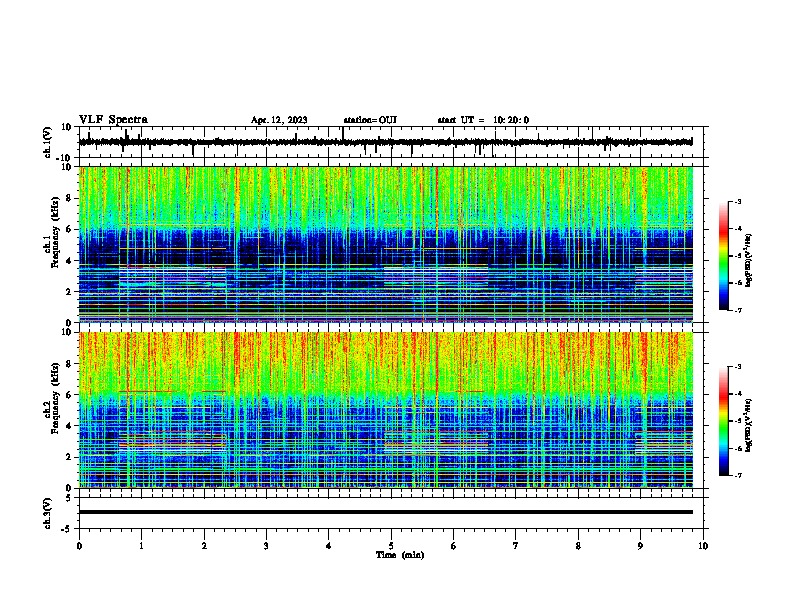Screen dimensions: 792x612
Task: Click time axis tick label "9"
Action: pos(640,546)
